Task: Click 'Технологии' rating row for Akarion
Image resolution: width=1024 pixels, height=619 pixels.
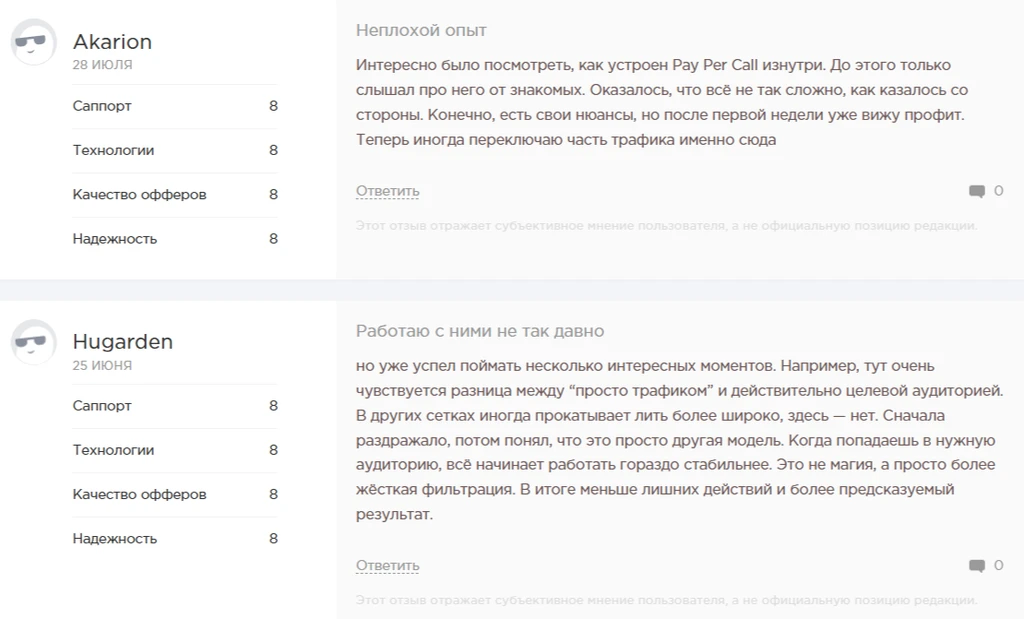Action: pos(175,150)
